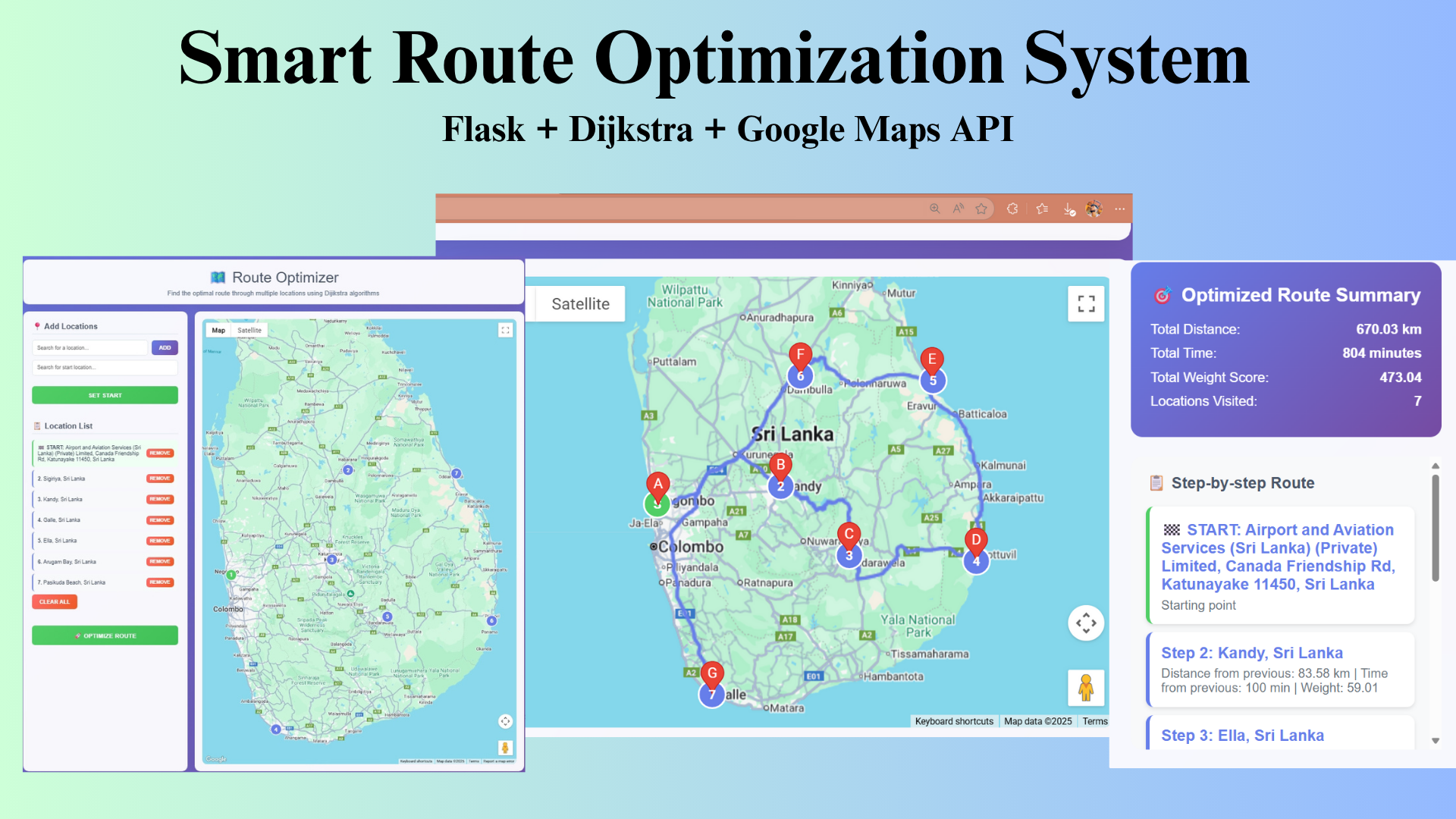Open the browser profile avatar menu
This screenshot has height=819, width=1456.
(x=1094, y=209)
